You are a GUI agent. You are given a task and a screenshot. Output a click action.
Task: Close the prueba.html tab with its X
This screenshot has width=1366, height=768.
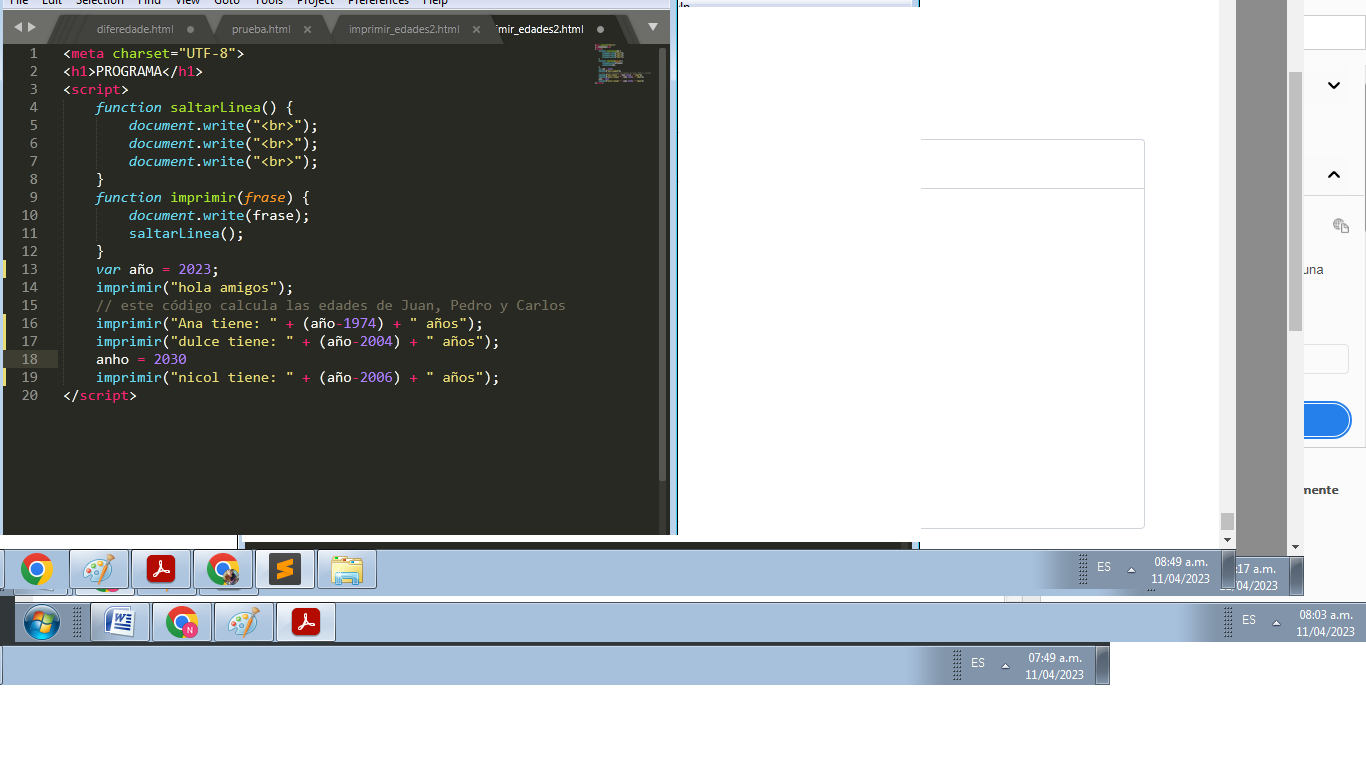pos(307,30)
